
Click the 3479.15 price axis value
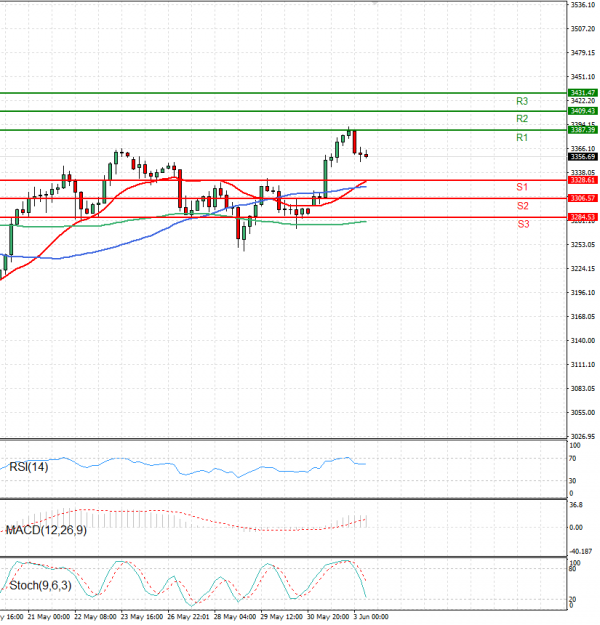point(583,53)
